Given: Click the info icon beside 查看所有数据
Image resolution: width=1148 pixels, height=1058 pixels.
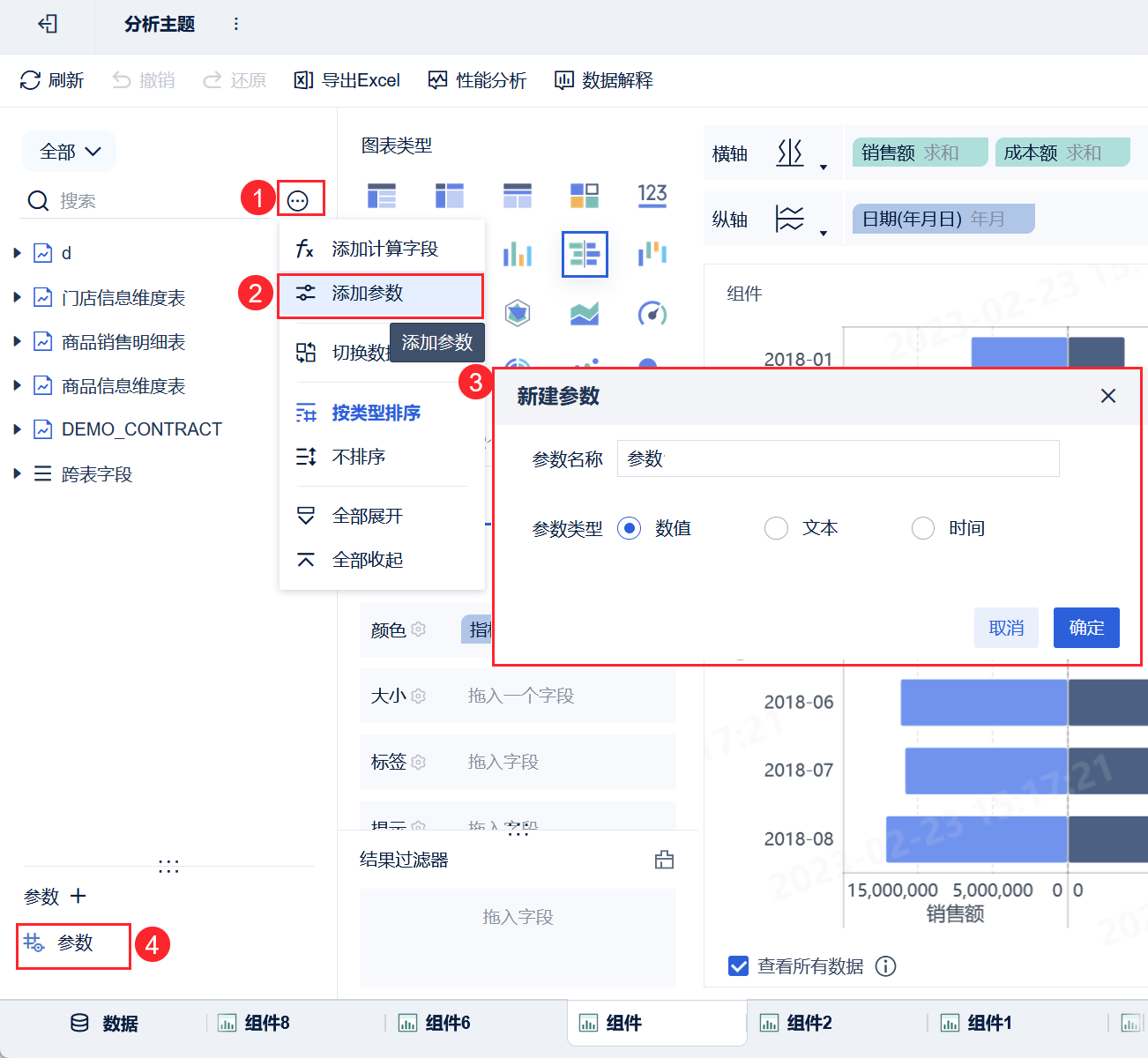Looking at the screenshot, I should click(885, 966).
